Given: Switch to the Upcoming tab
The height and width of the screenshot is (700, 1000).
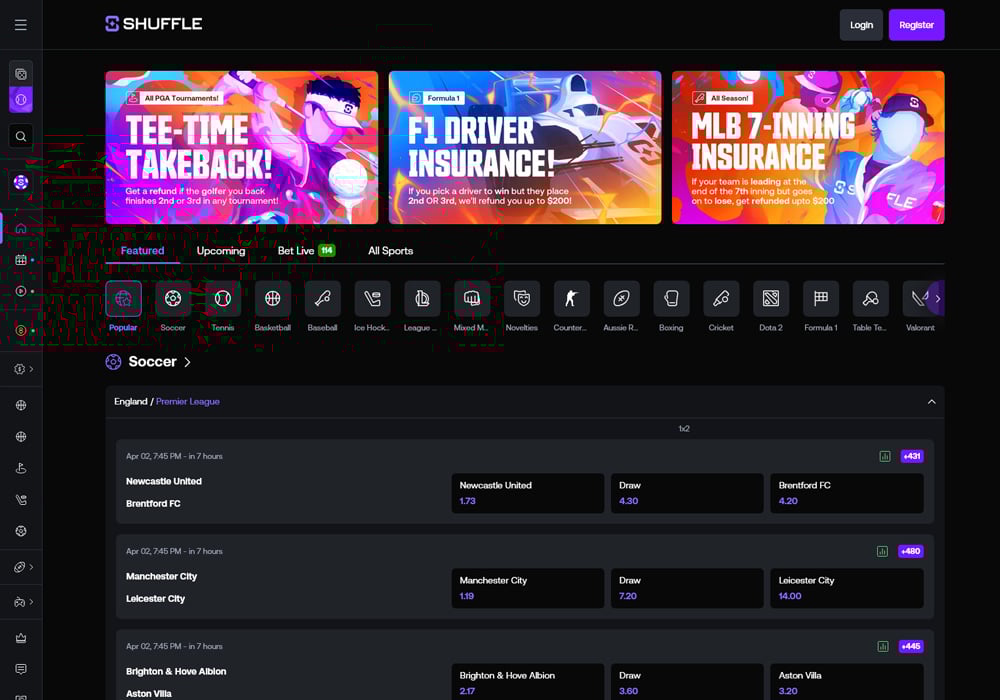Looking at the screenshot, I should click(x=221, y=251).
